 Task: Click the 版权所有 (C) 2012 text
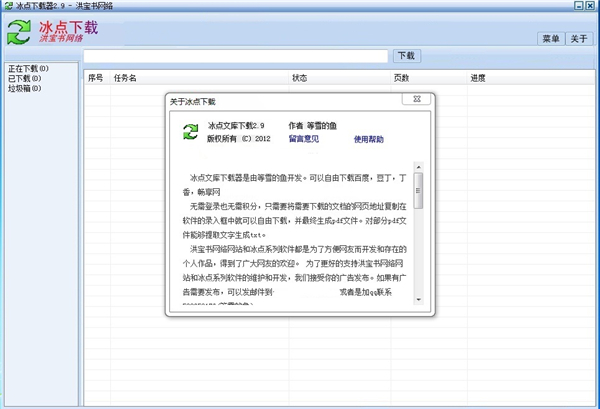pyautogui.click(x=239, y=139)
